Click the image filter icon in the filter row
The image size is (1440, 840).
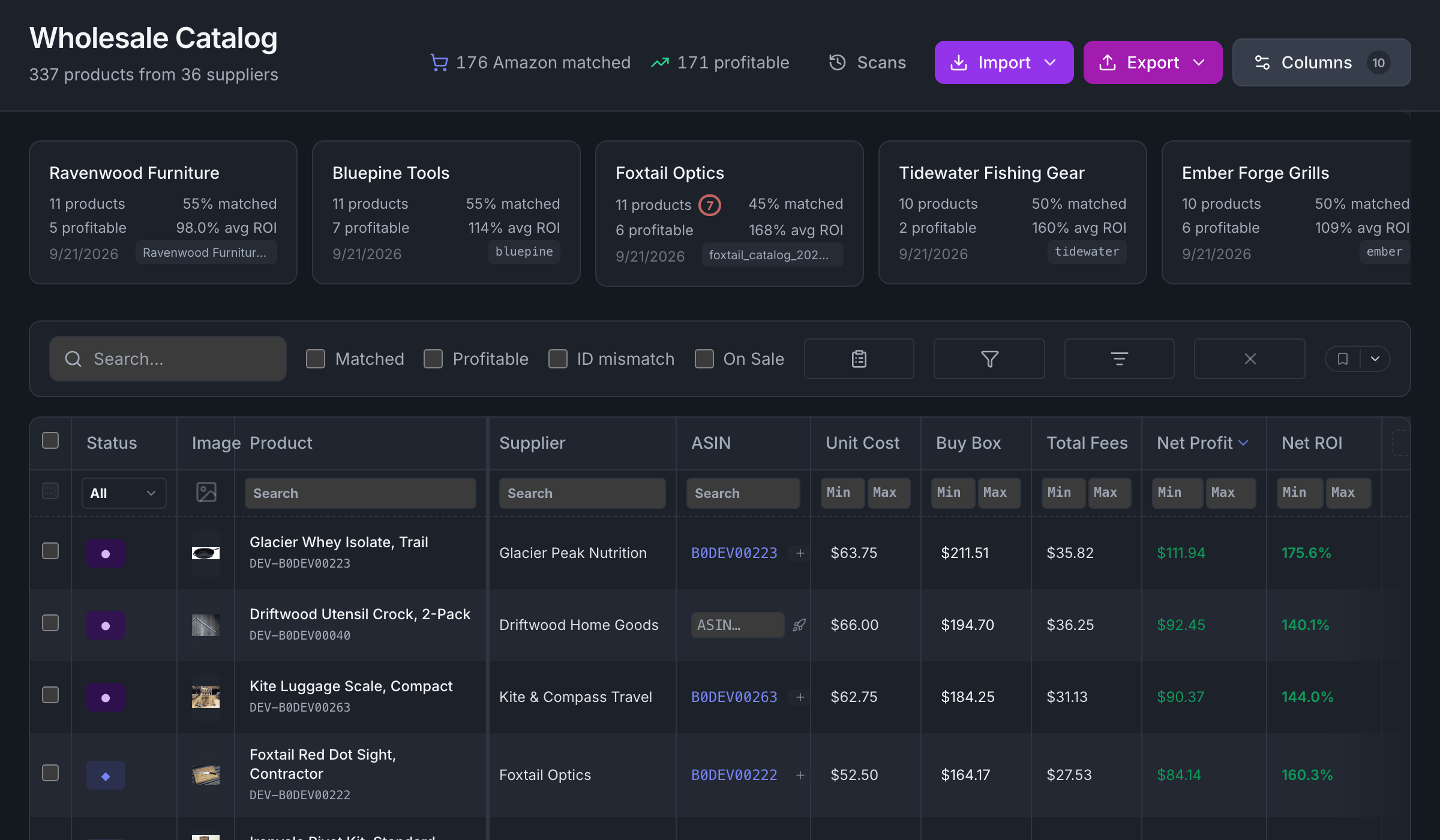tap(206, 493)
